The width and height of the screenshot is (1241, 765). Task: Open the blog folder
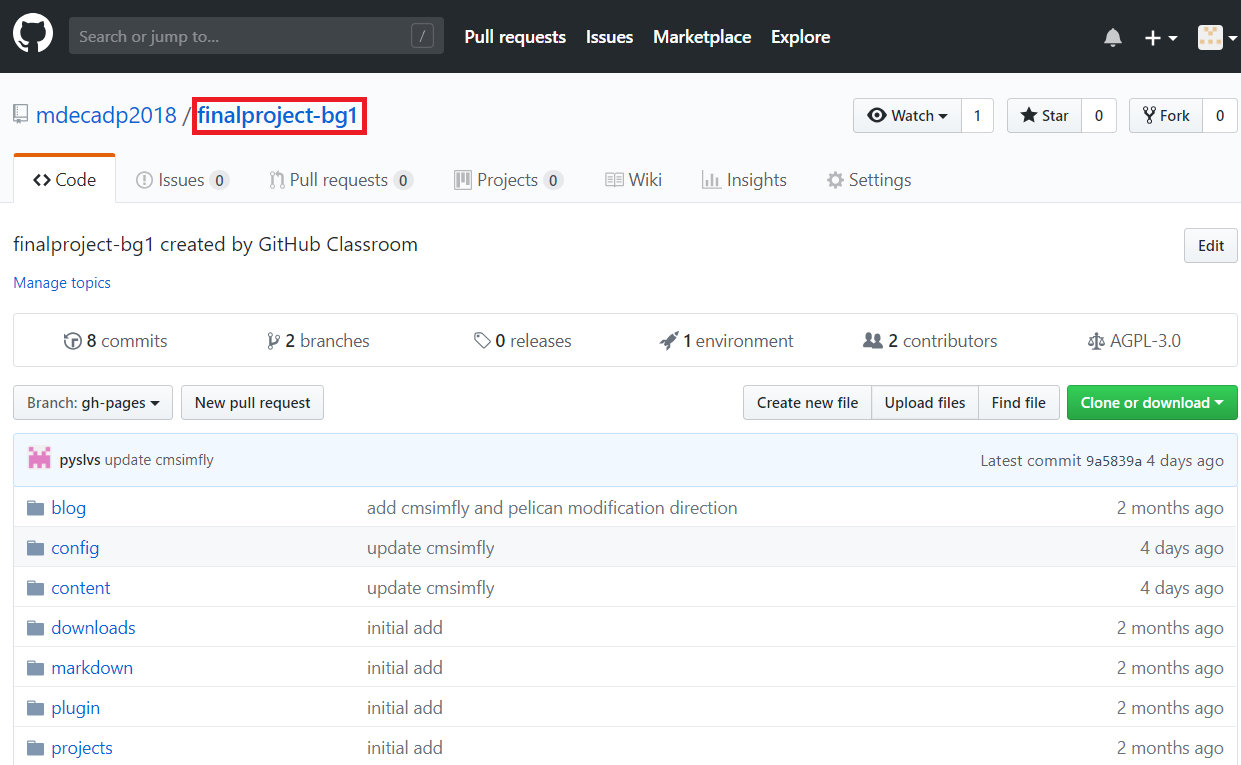point(69,508)
